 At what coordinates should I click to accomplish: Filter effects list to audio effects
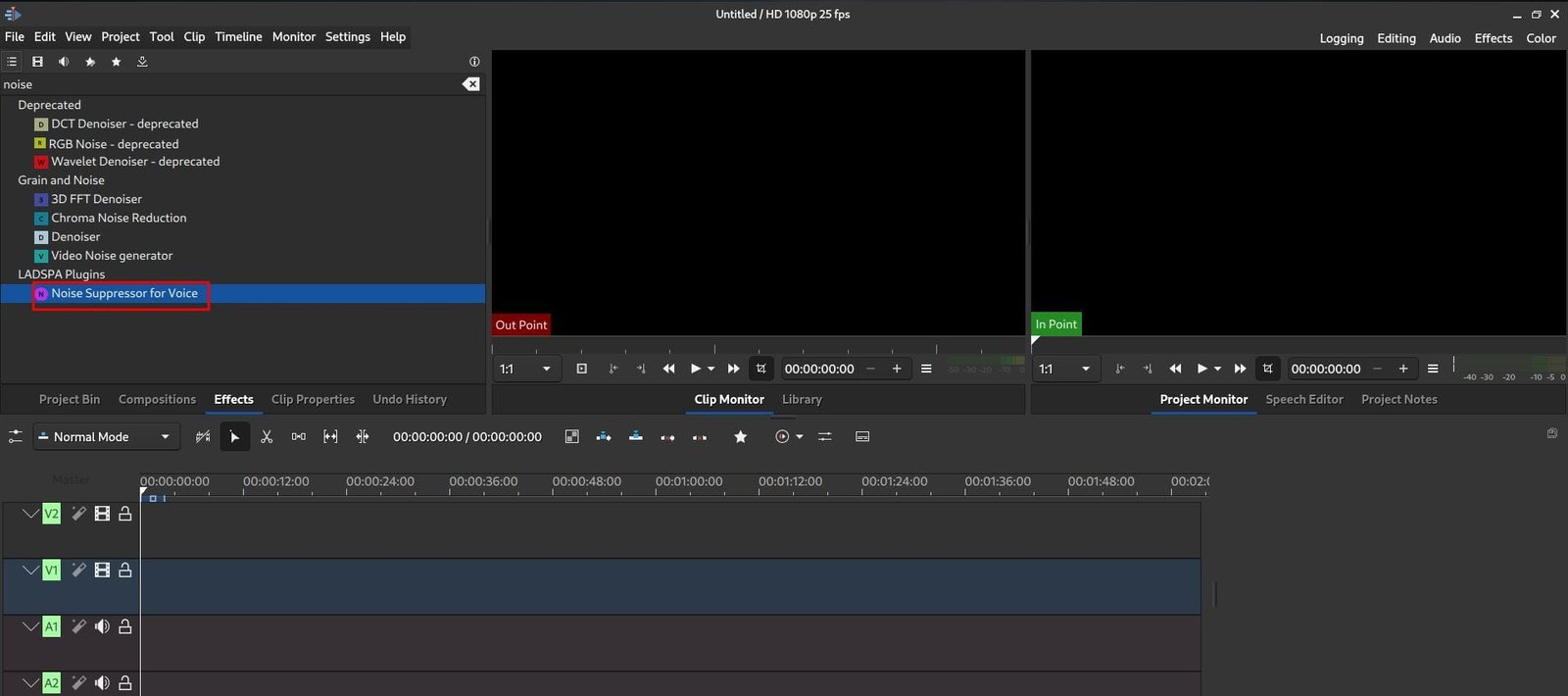(x=64, y=62)
